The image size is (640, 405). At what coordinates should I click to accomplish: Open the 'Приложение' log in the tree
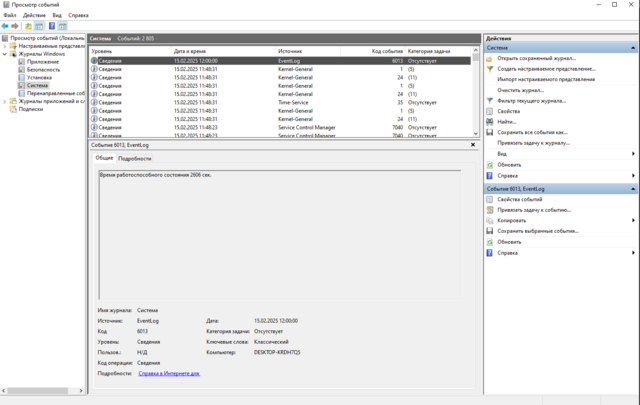coord(43,61)
